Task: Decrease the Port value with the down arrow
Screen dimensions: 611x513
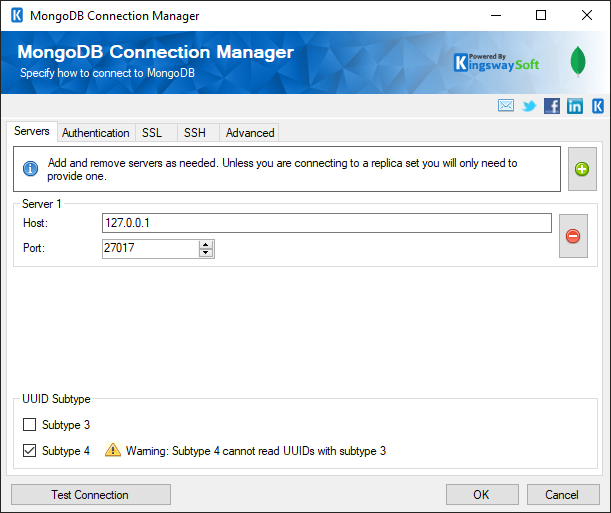Action: [206, 253]
